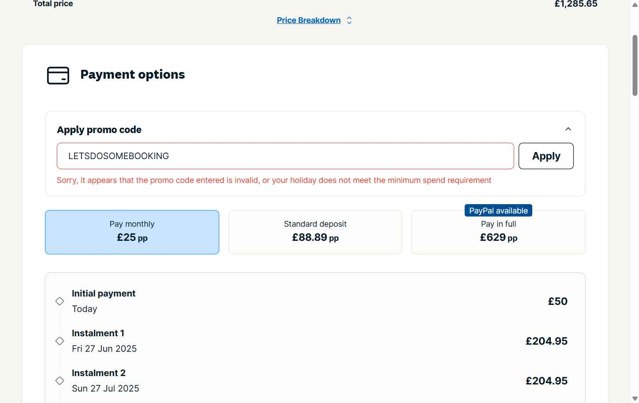This screenshot has width=639, height=403.
Task: Expand the Price Breakdown arrows
Action: [349, 20]
